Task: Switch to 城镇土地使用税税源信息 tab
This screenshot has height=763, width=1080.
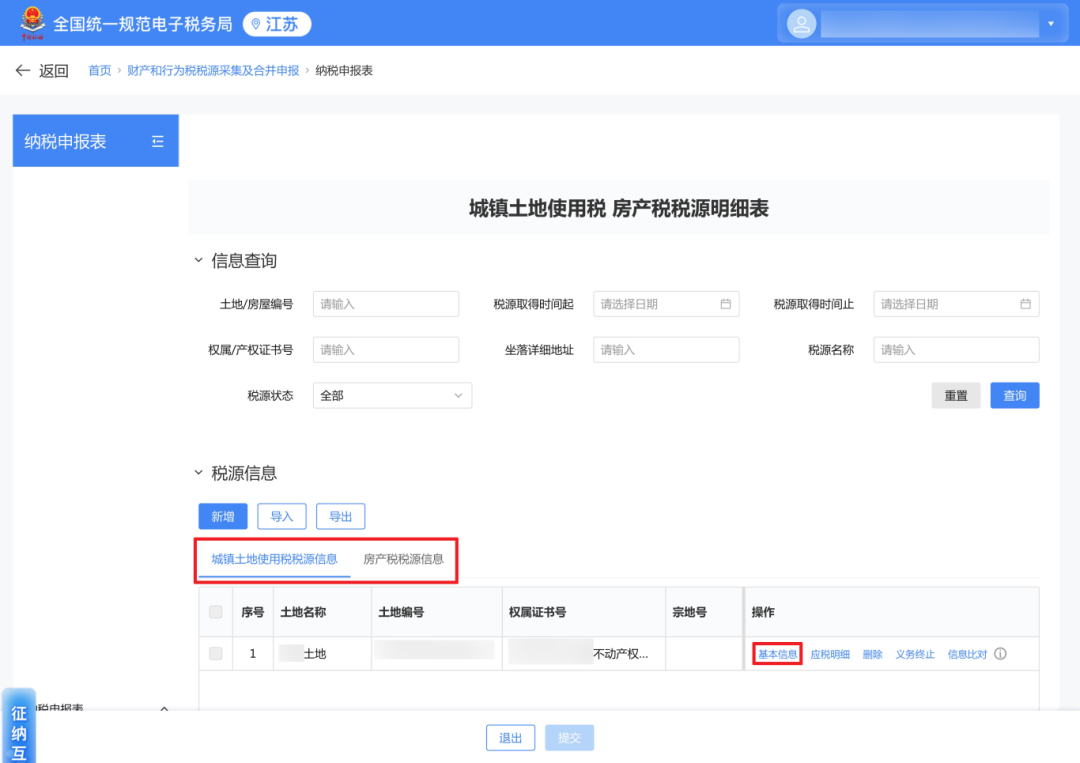Action: pyautogui.click(x=274, y=559)
